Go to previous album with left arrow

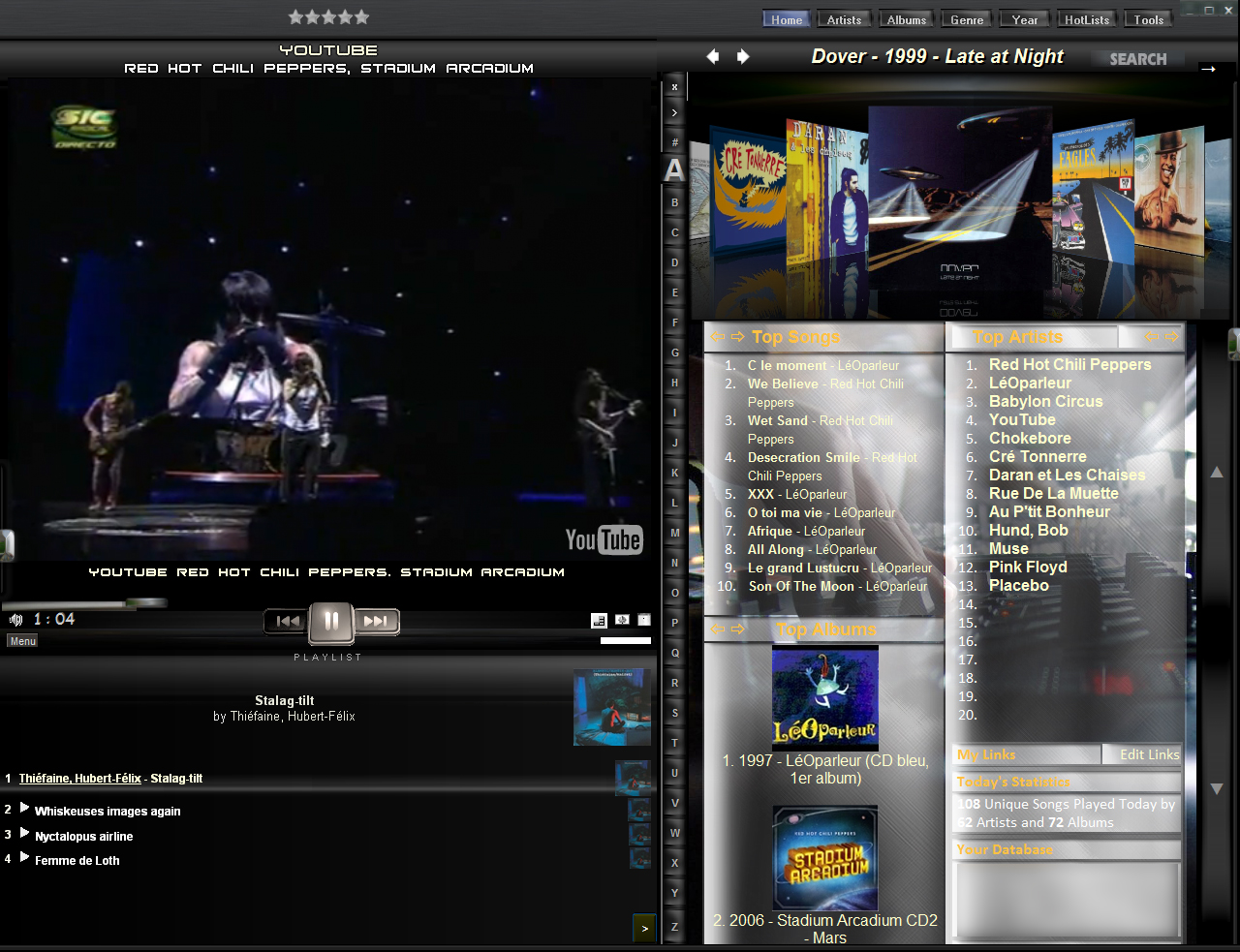point(713,56)
